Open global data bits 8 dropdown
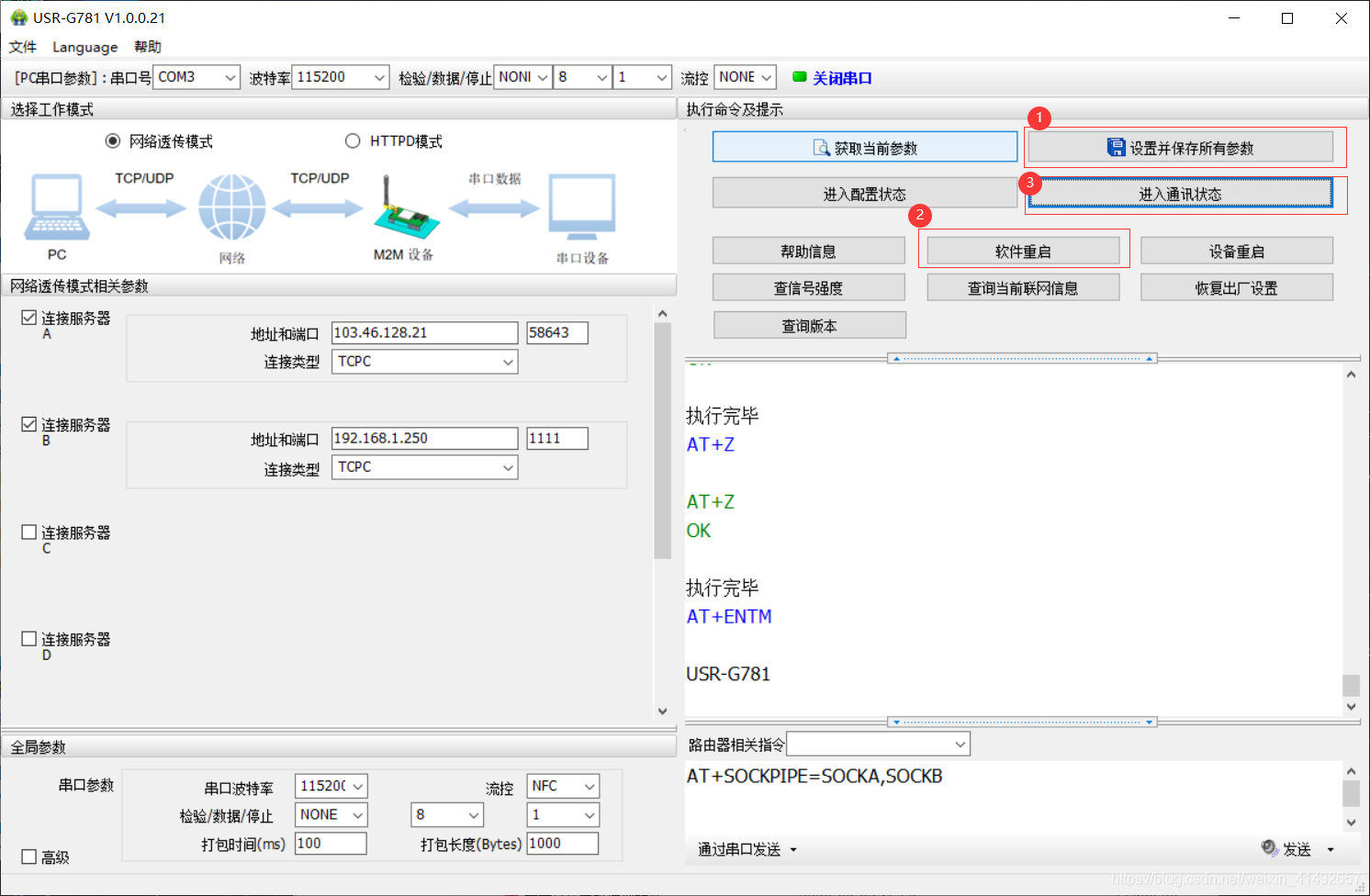Viewport: 1370px width, 896px height. click(447, 814)
